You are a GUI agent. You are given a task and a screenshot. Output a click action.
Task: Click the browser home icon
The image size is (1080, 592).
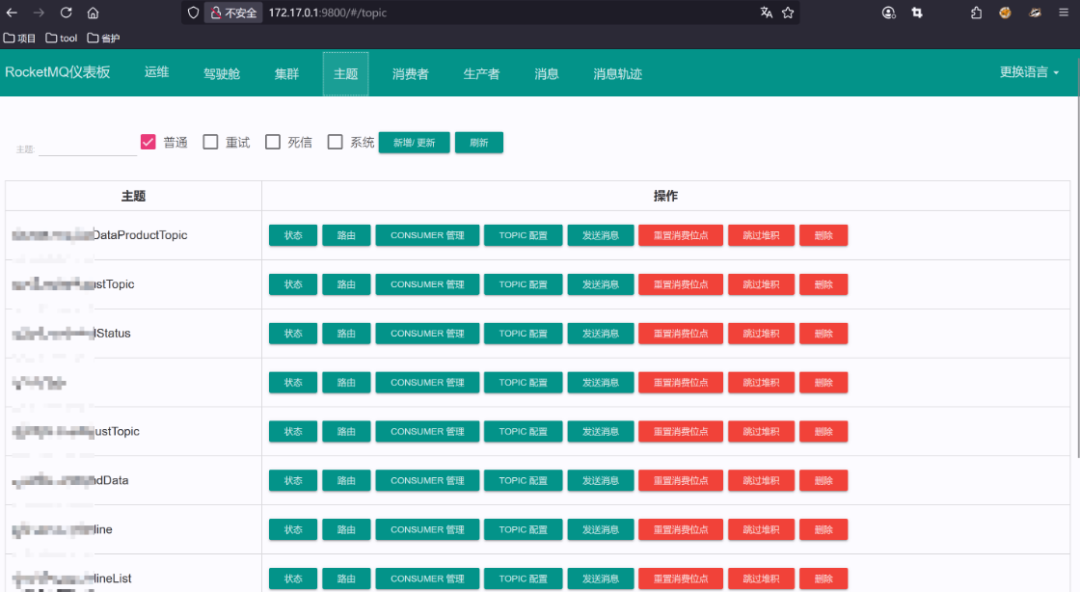pos(93,13)
